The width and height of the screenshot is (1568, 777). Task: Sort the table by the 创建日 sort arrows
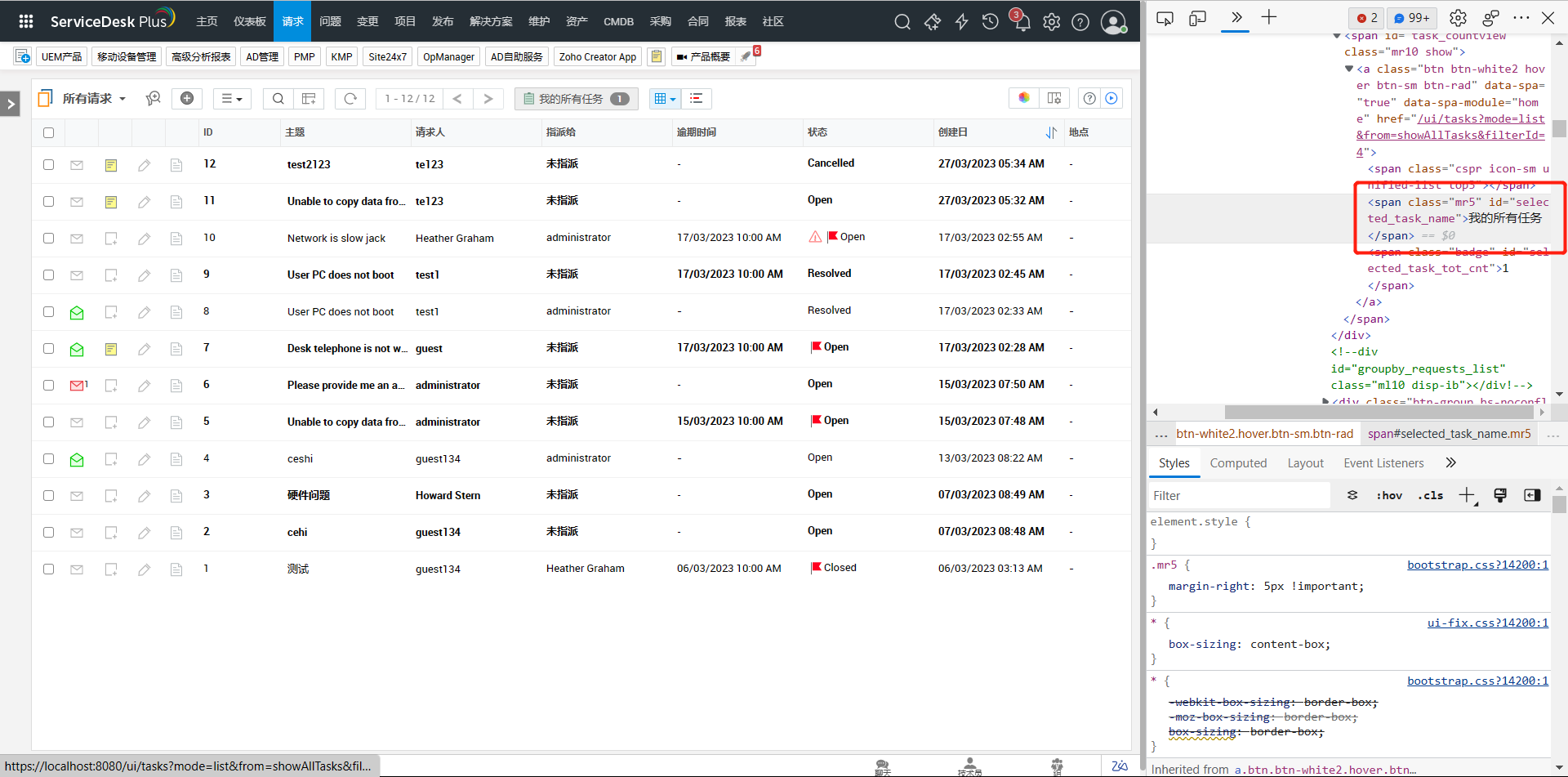(1051, 132)
